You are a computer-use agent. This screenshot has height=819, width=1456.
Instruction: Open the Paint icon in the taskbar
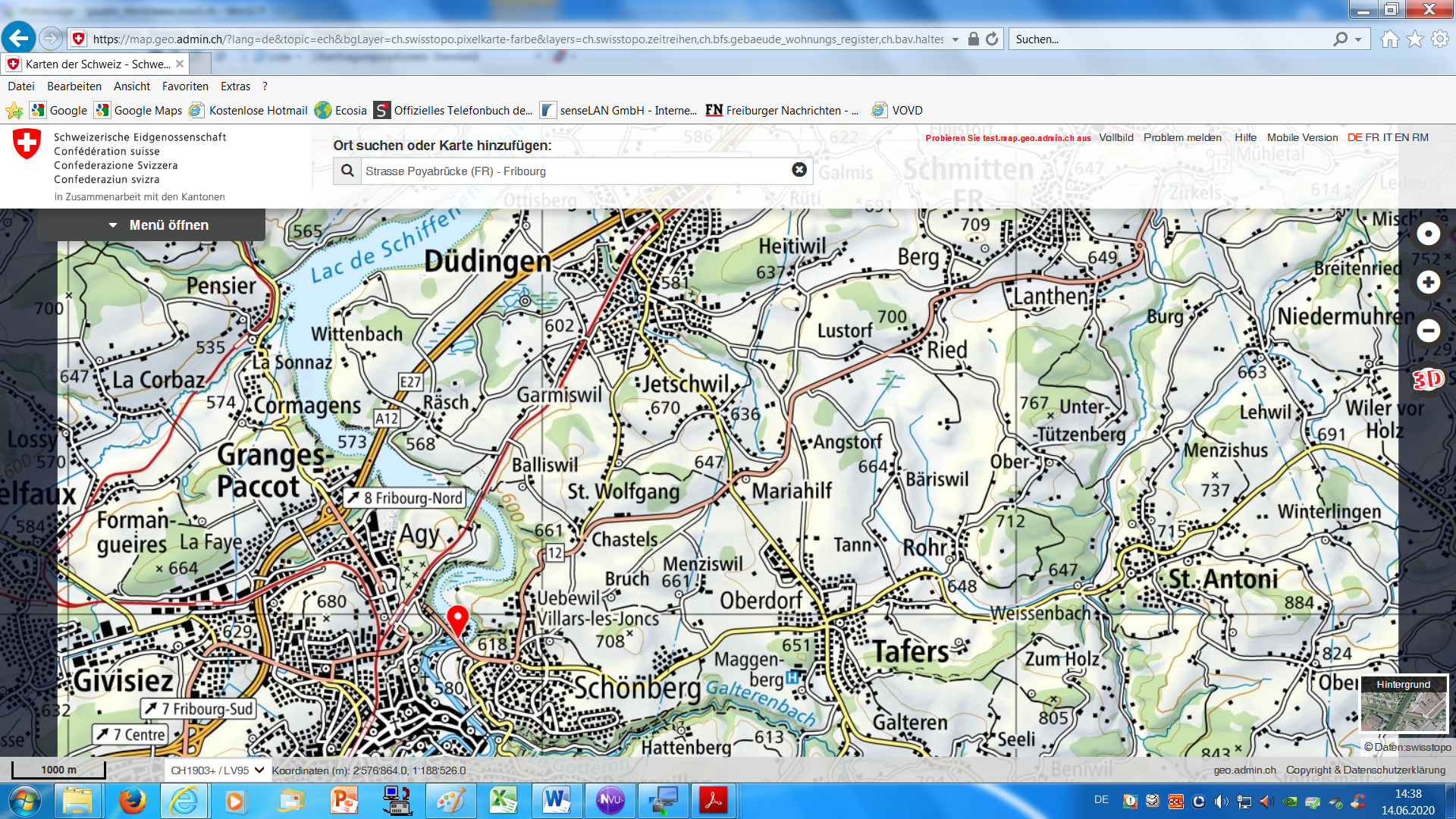coord(450,801)
